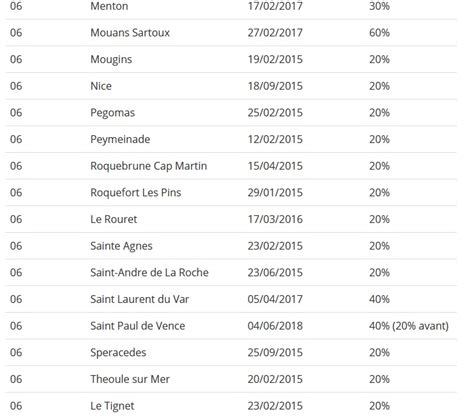Select the Le Rouret cell
Image resolution: width=474 pixels, height=418 pixels.
click(x=113, y=219)
